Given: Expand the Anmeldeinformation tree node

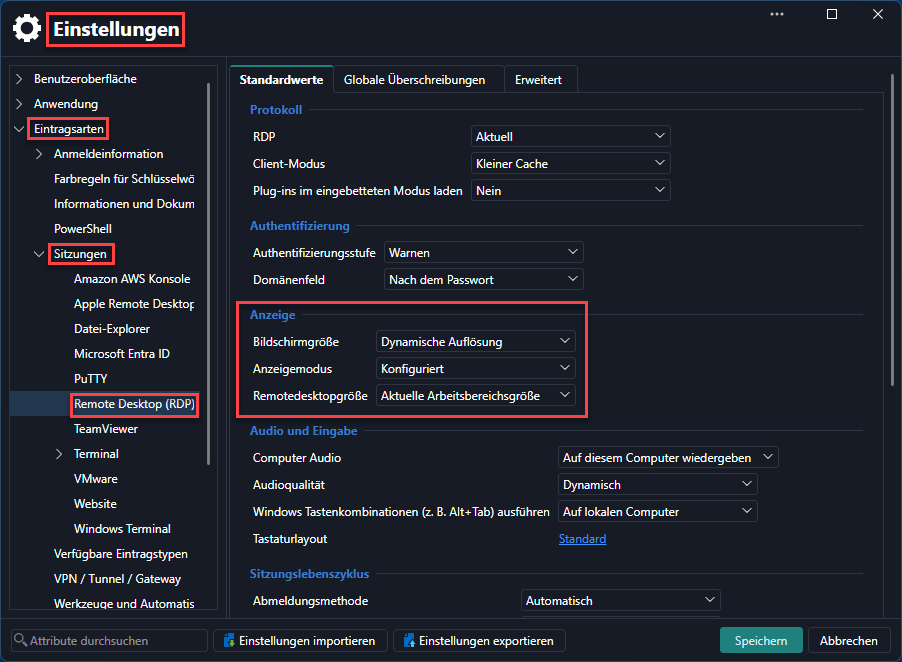Looking at the screenshot, I should 39,154.
